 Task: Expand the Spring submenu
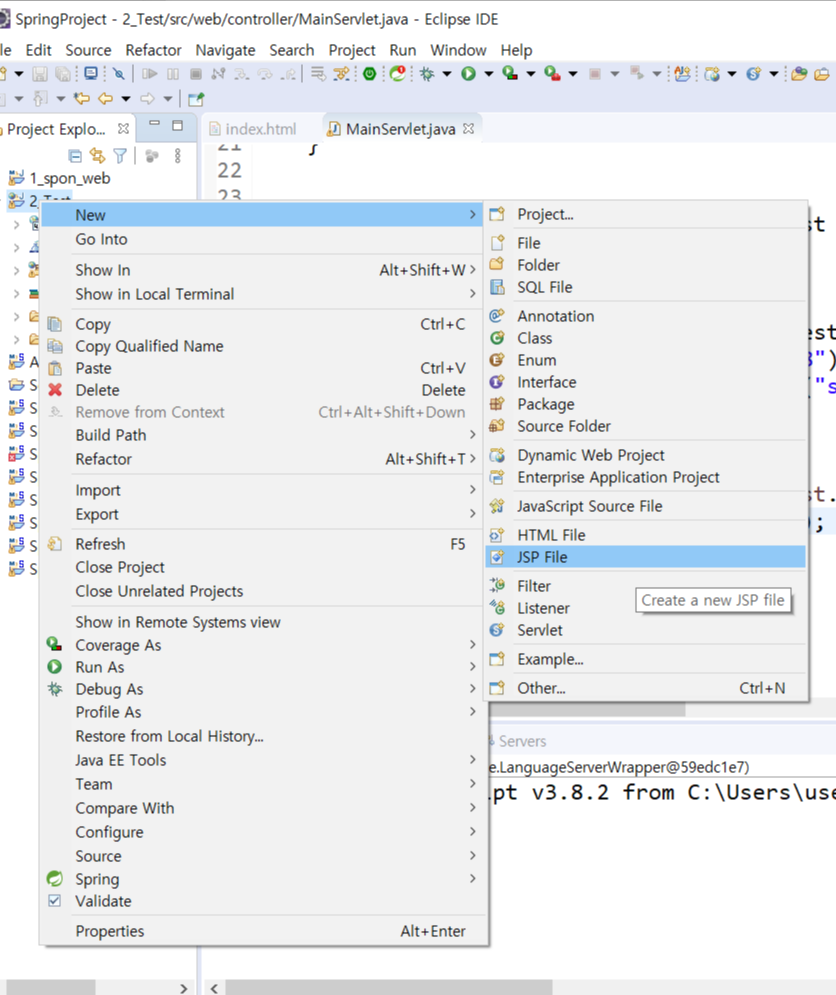(x=263, y=879)
